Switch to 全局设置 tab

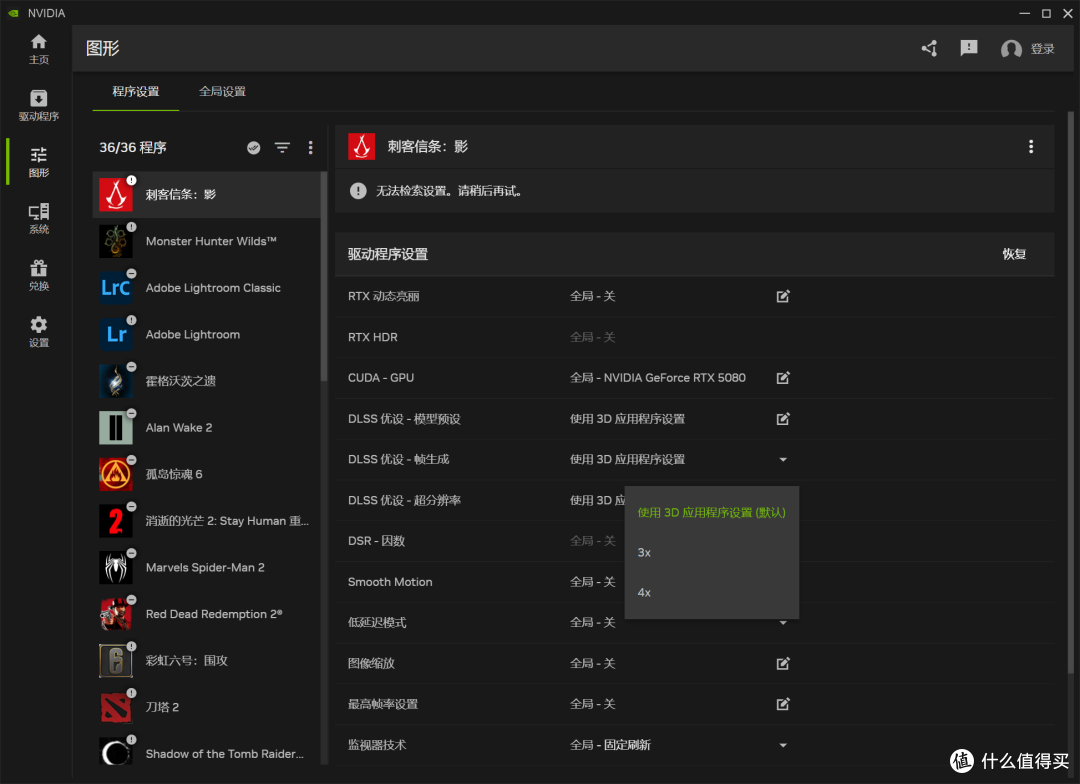(222, 92)
